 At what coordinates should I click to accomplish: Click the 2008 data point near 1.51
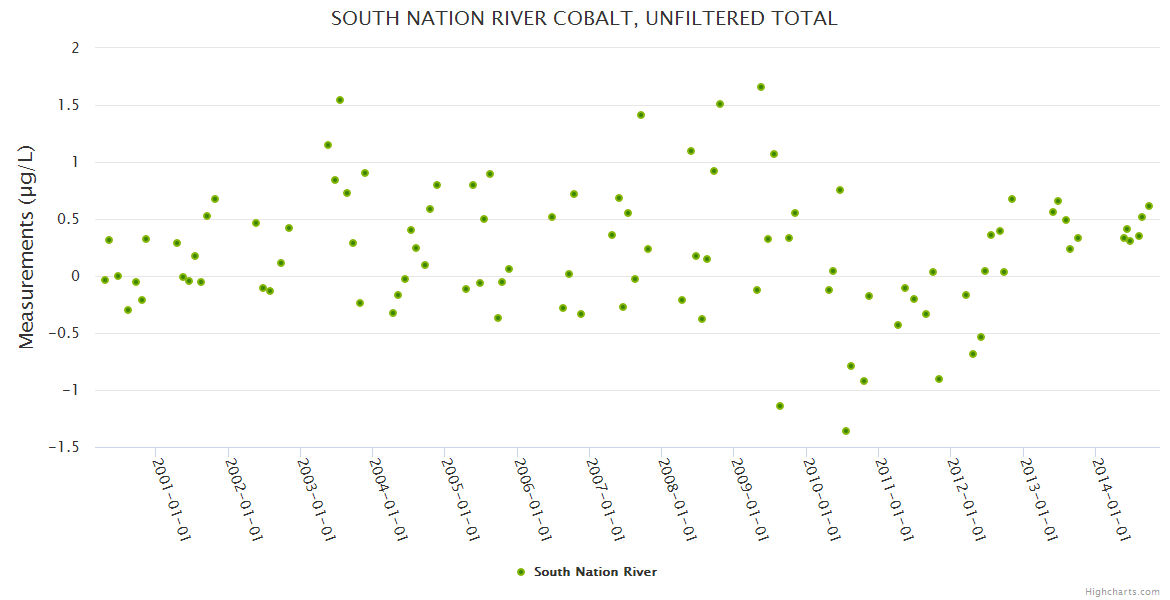coord(720,104)
